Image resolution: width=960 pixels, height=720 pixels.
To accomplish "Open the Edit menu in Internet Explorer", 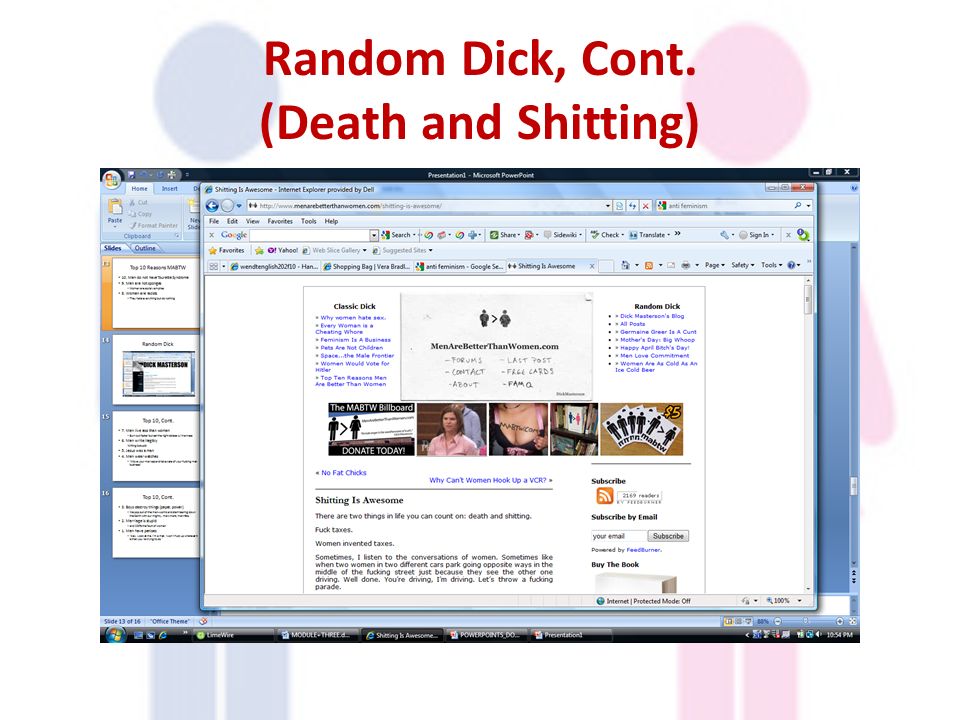I will point(233,222).
